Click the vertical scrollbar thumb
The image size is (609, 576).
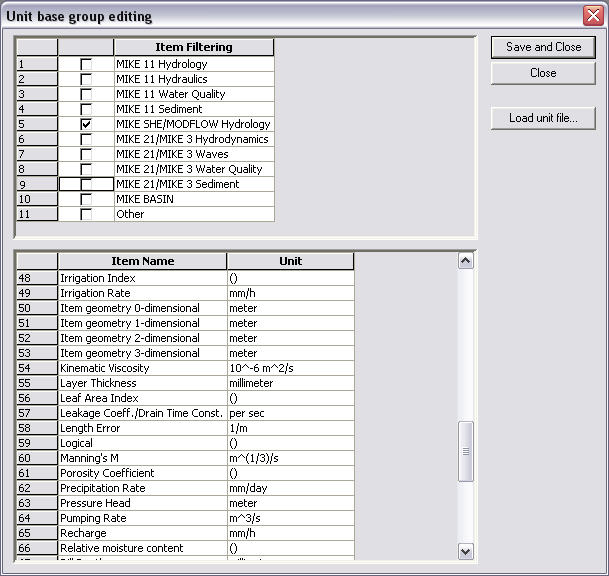point(465,451)
